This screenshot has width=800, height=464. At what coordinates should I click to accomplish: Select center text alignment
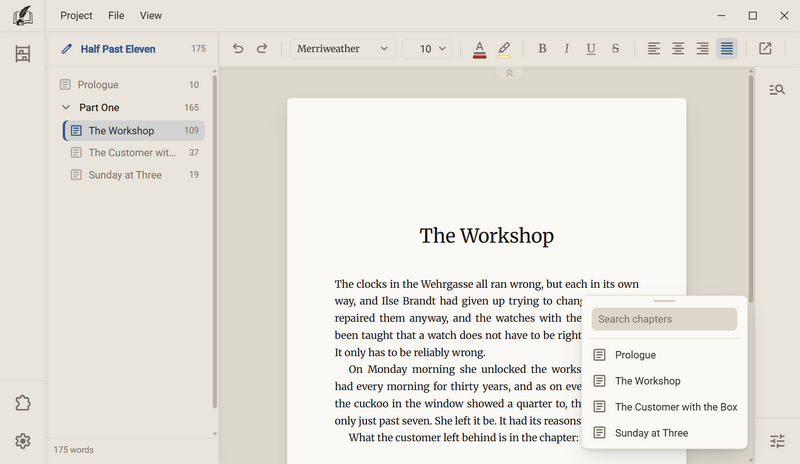pos(678,48)
